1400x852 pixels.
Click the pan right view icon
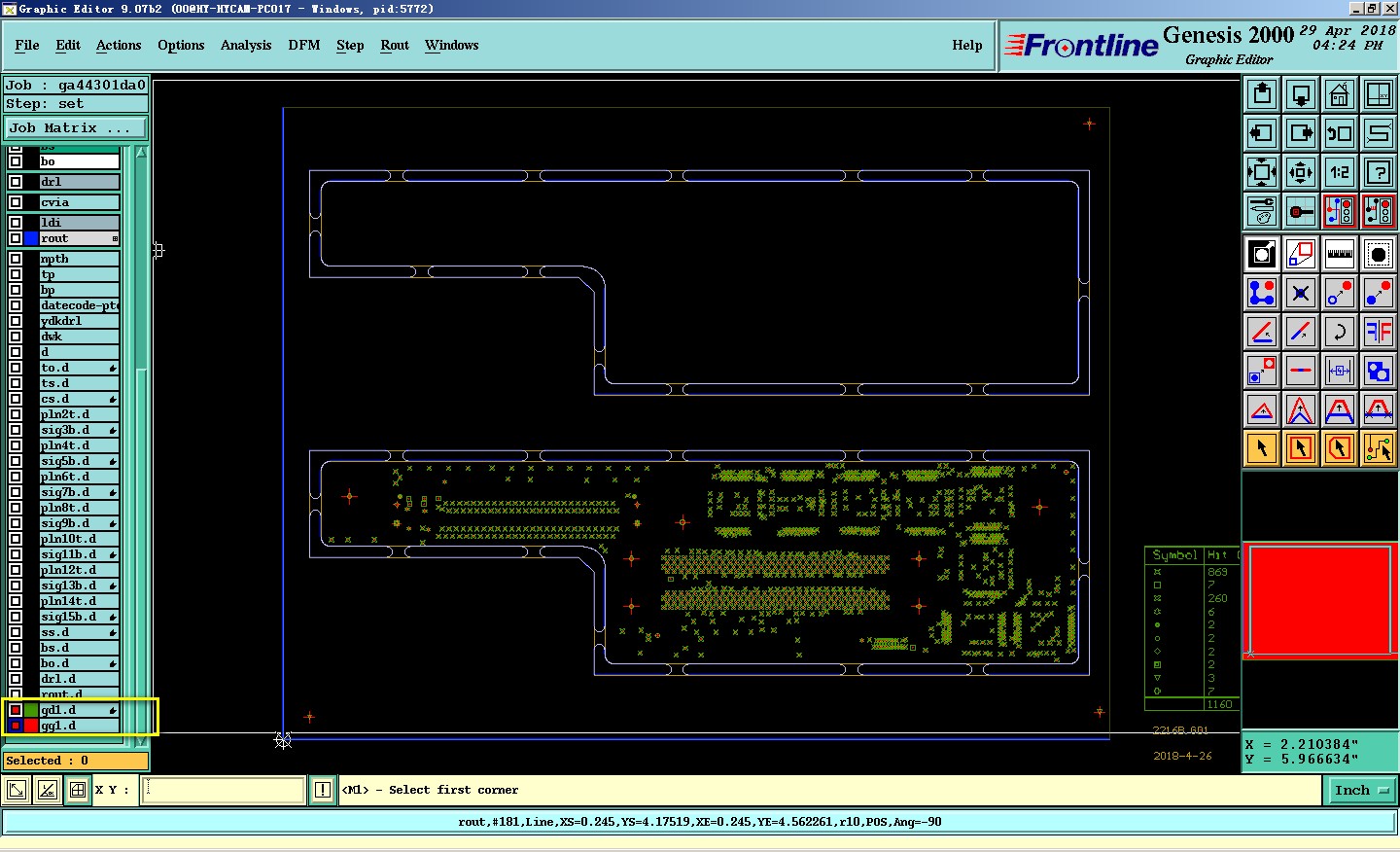click(x=1301, y=133)
